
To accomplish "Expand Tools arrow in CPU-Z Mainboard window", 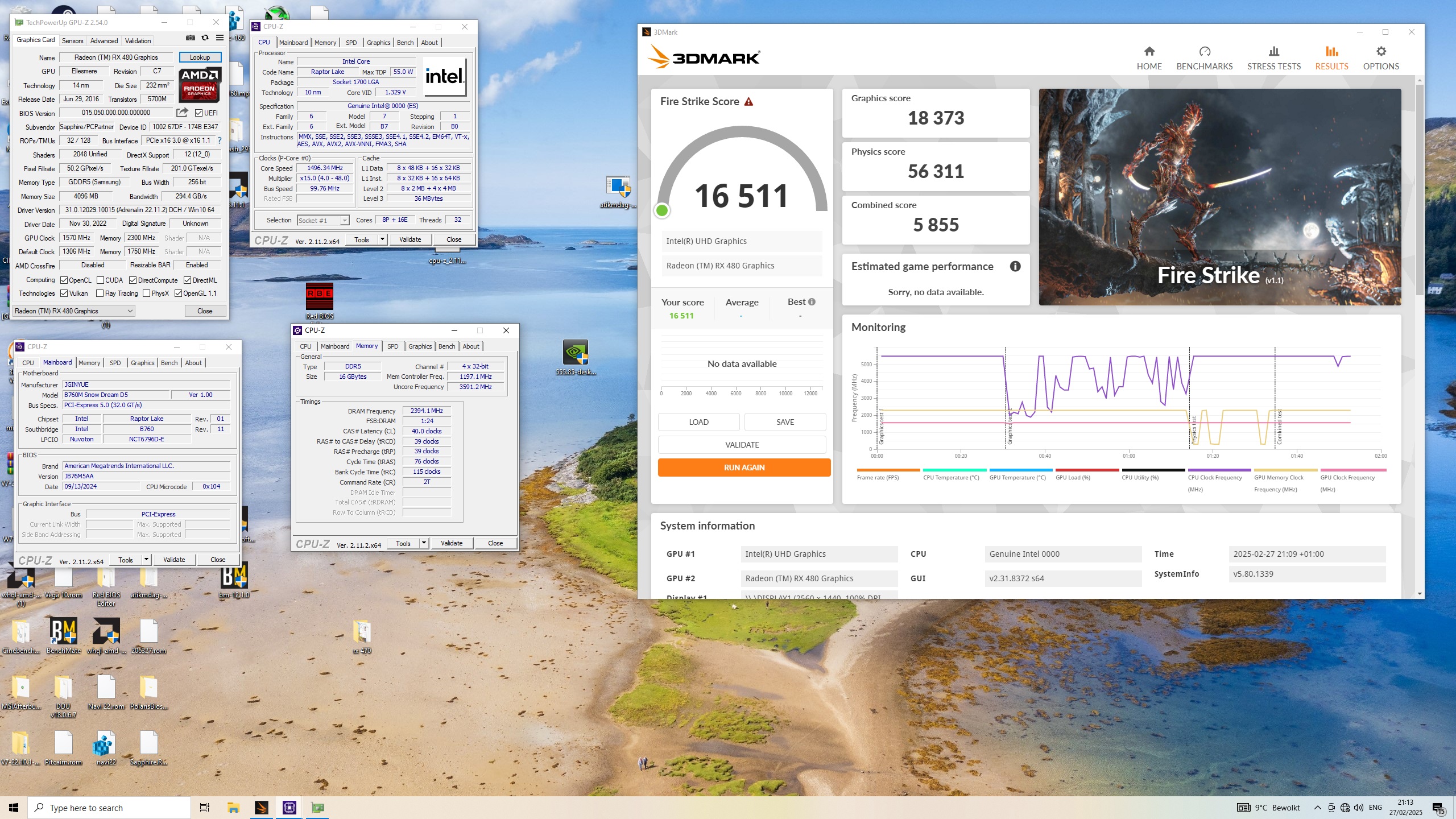I will click(x=146, y=560).
